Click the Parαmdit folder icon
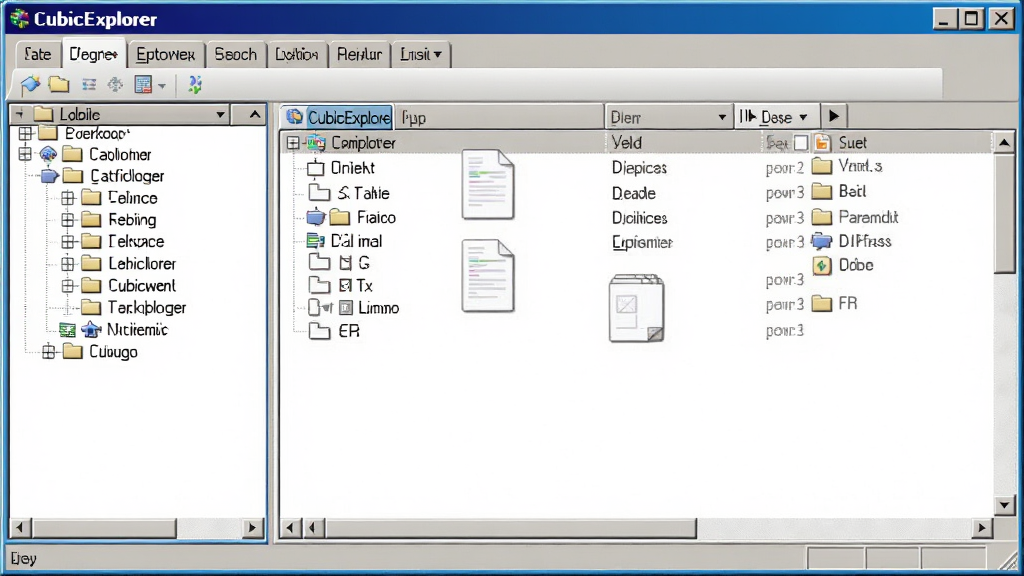1024x576 pixels. (822, 216)
